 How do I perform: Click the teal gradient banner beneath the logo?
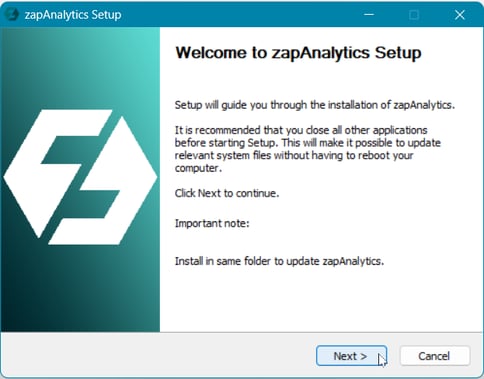pyautogui.click(x=80, y=290)
